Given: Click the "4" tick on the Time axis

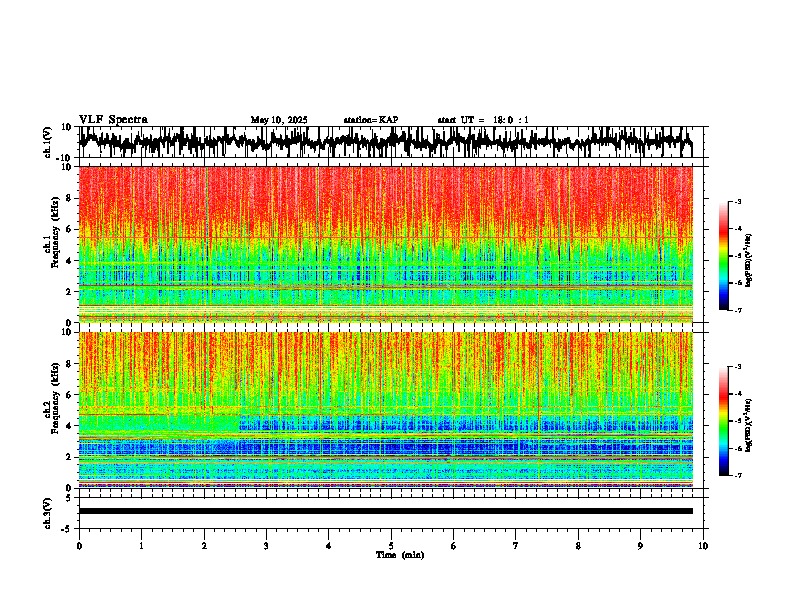Looking at the screenshot, I should pos(329,546).
